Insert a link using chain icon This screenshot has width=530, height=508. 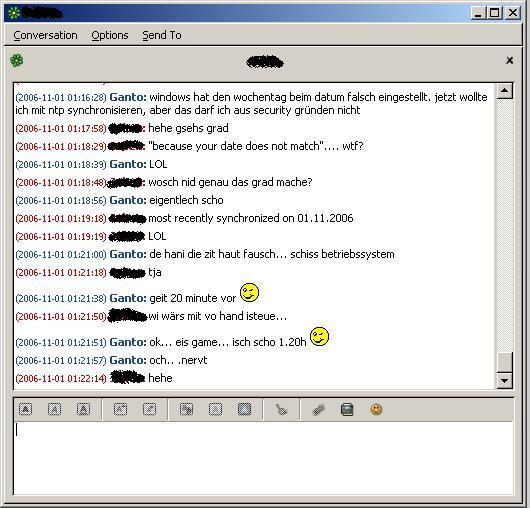(x=318, y=410)
